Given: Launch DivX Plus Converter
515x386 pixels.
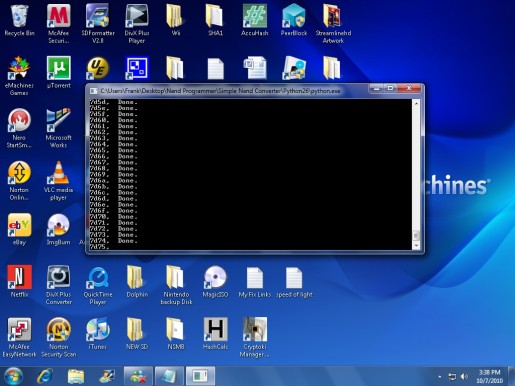Looking at the screenshot, I should point(58,285).
